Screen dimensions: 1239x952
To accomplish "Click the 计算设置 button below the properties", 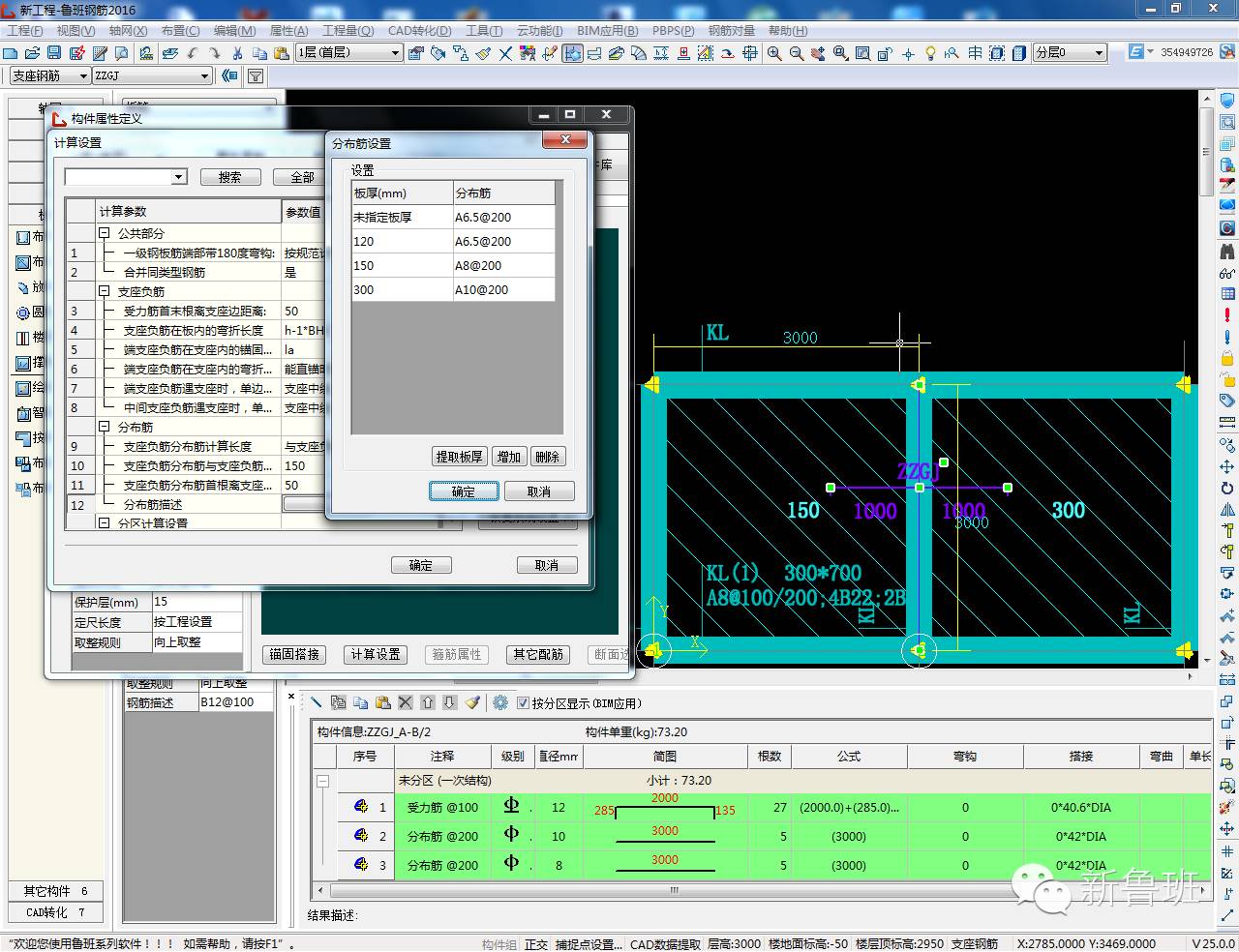I will coord(376,655).
